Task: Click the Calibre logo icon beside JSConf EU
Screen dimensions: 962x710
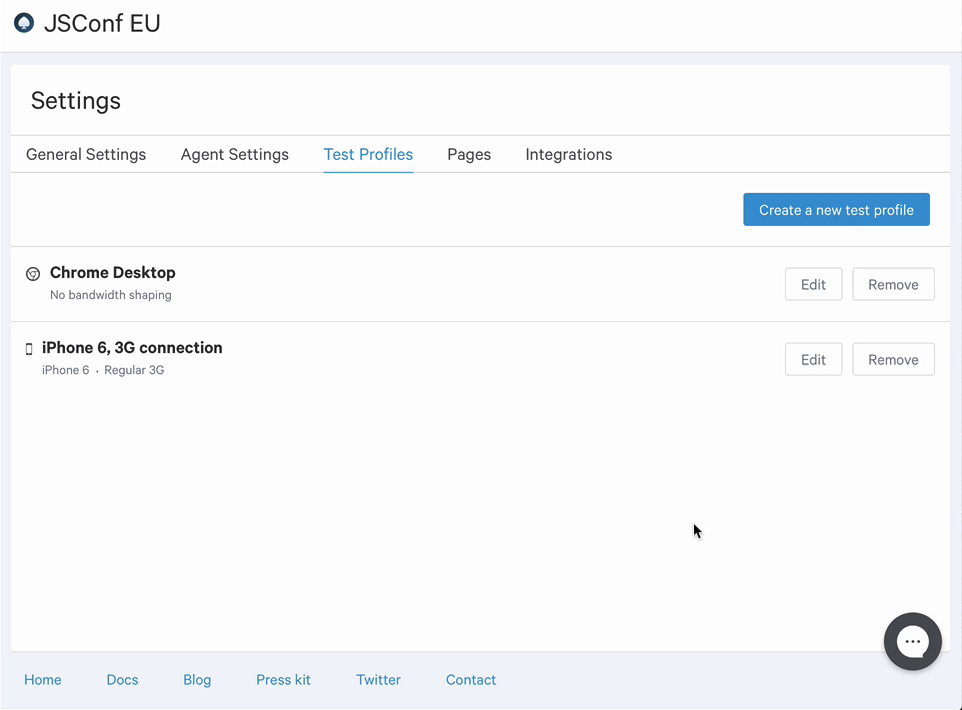Action: (24, 23)
